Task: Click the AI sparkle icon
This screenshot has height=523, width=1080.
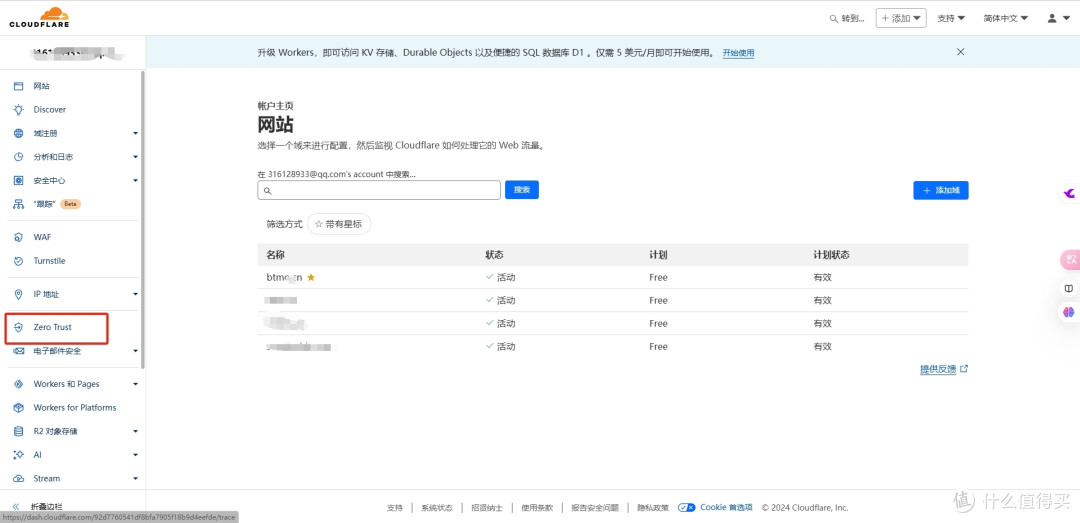Action: 19,455
